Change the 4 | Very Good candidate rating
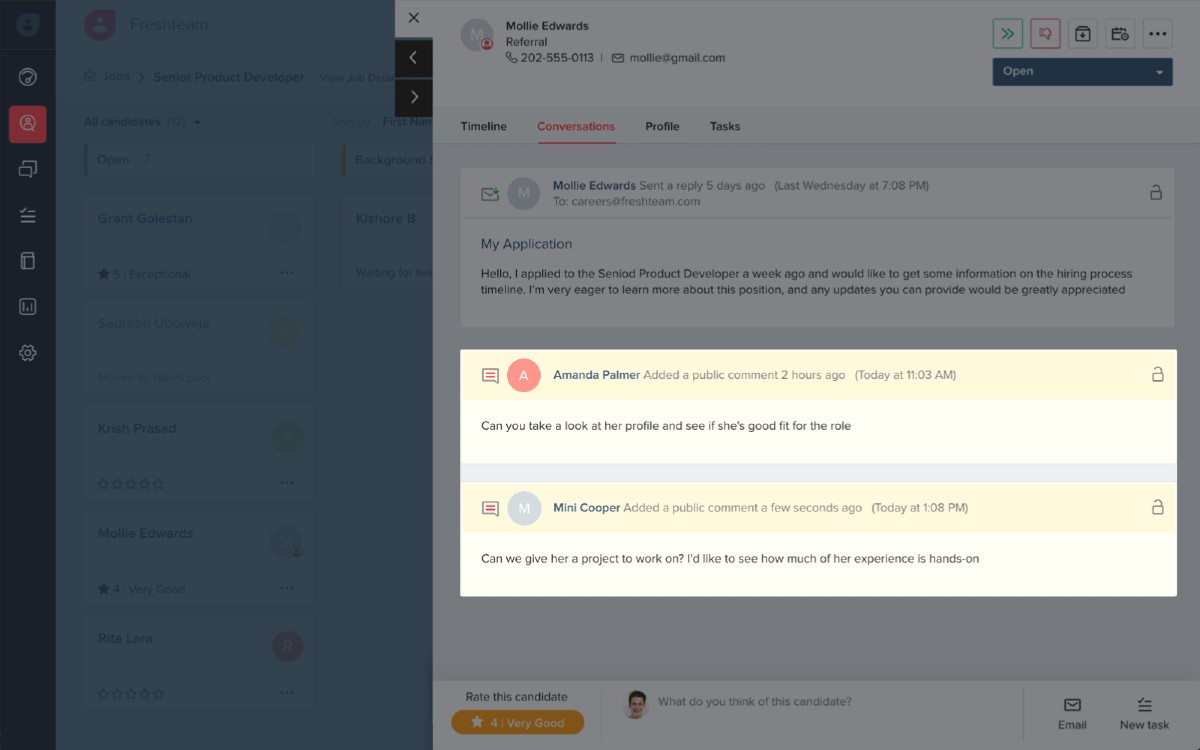 click(517, 722)
